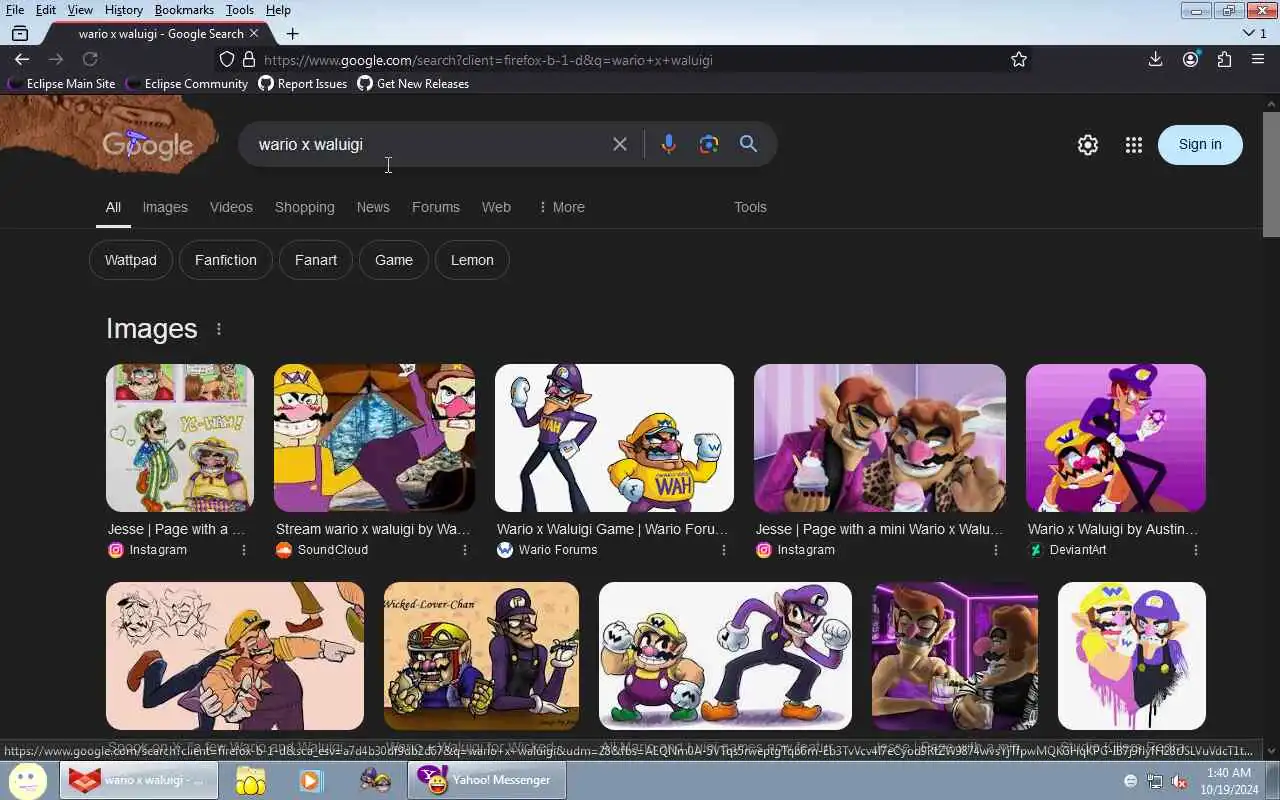This screenshot has height=800, width=1280.
Task: Search by image with the Lens icon
Action: click(x=709, y=144)
